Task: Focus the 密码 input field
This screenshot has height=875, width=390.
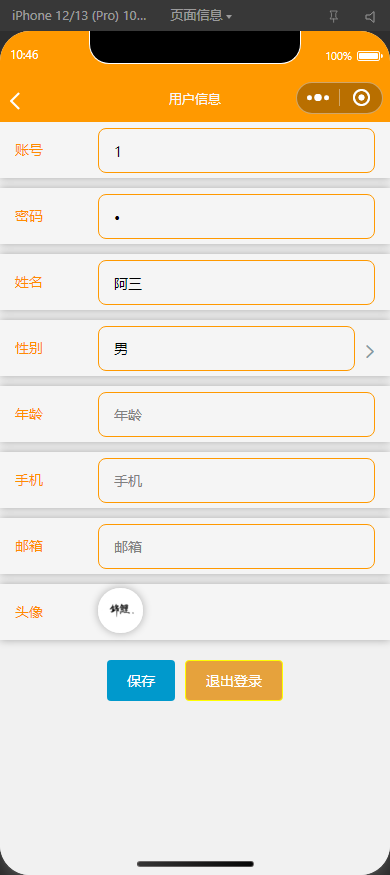Action: pyautogui.click(x=237, y=217)
